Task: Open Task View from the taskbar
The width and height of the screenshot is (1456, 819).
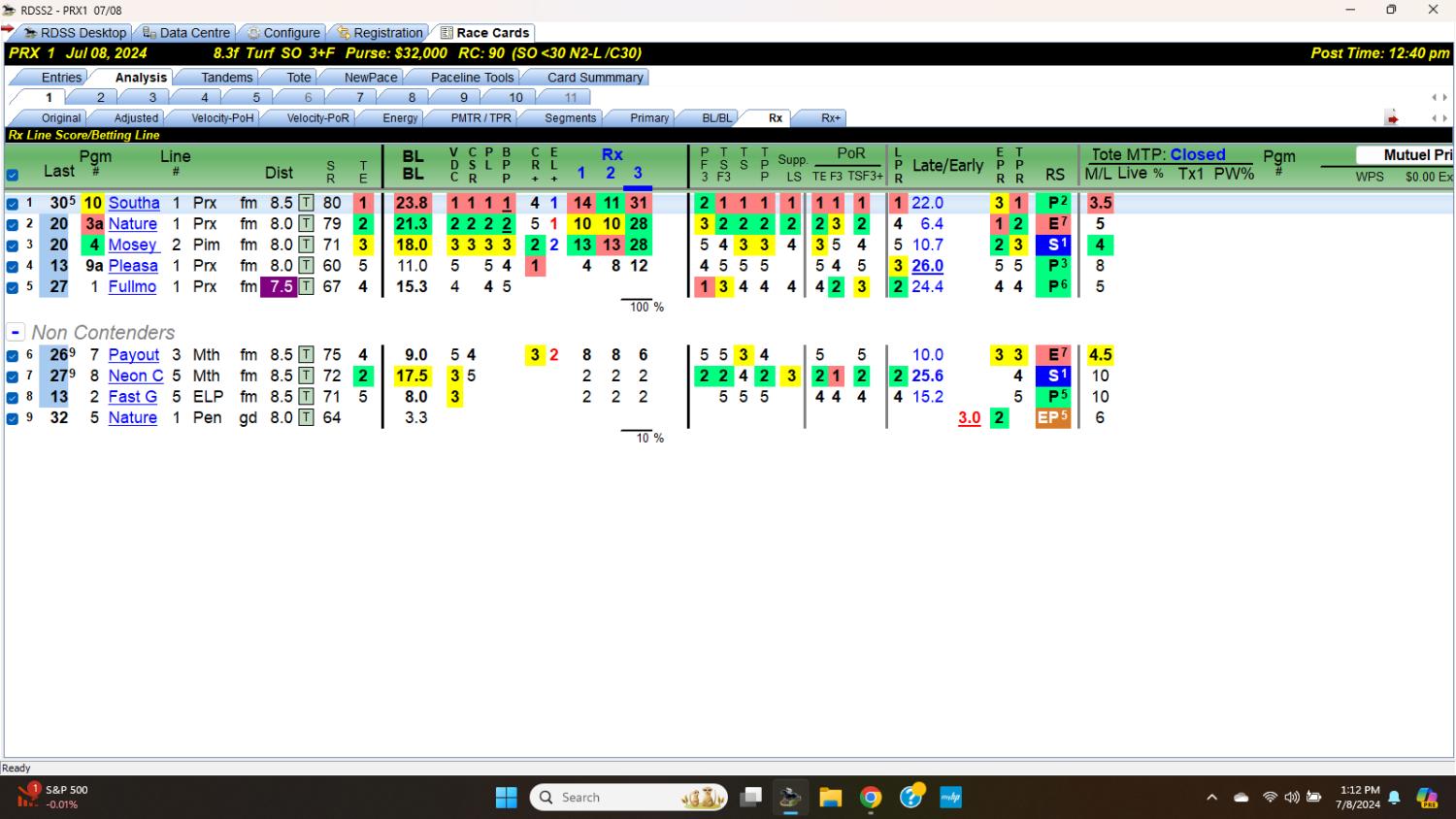Action: click(x=750, y=798)
